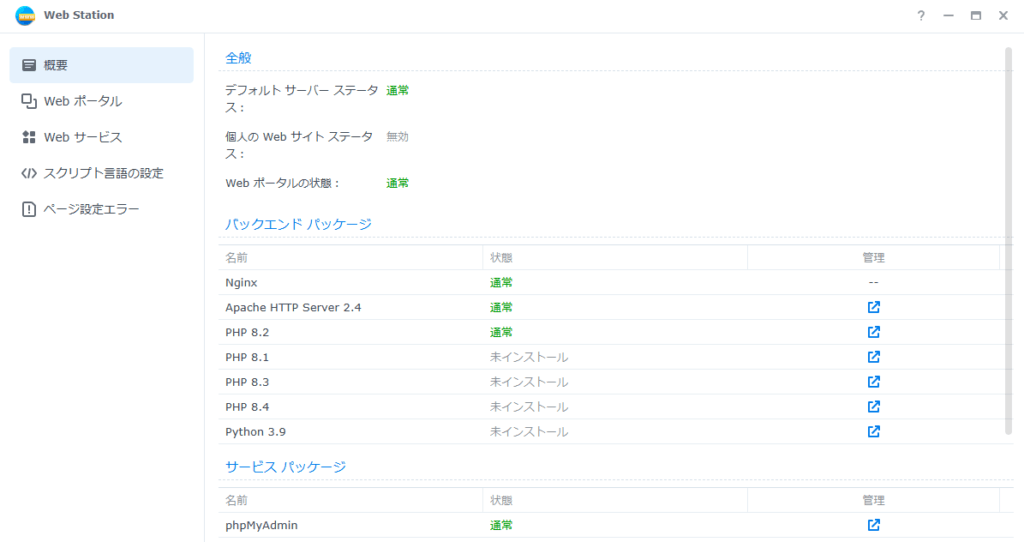Screen dimensions: 1024x542
Task: Click the Web ポータル sidebar icon
Action: click(29, 101)
